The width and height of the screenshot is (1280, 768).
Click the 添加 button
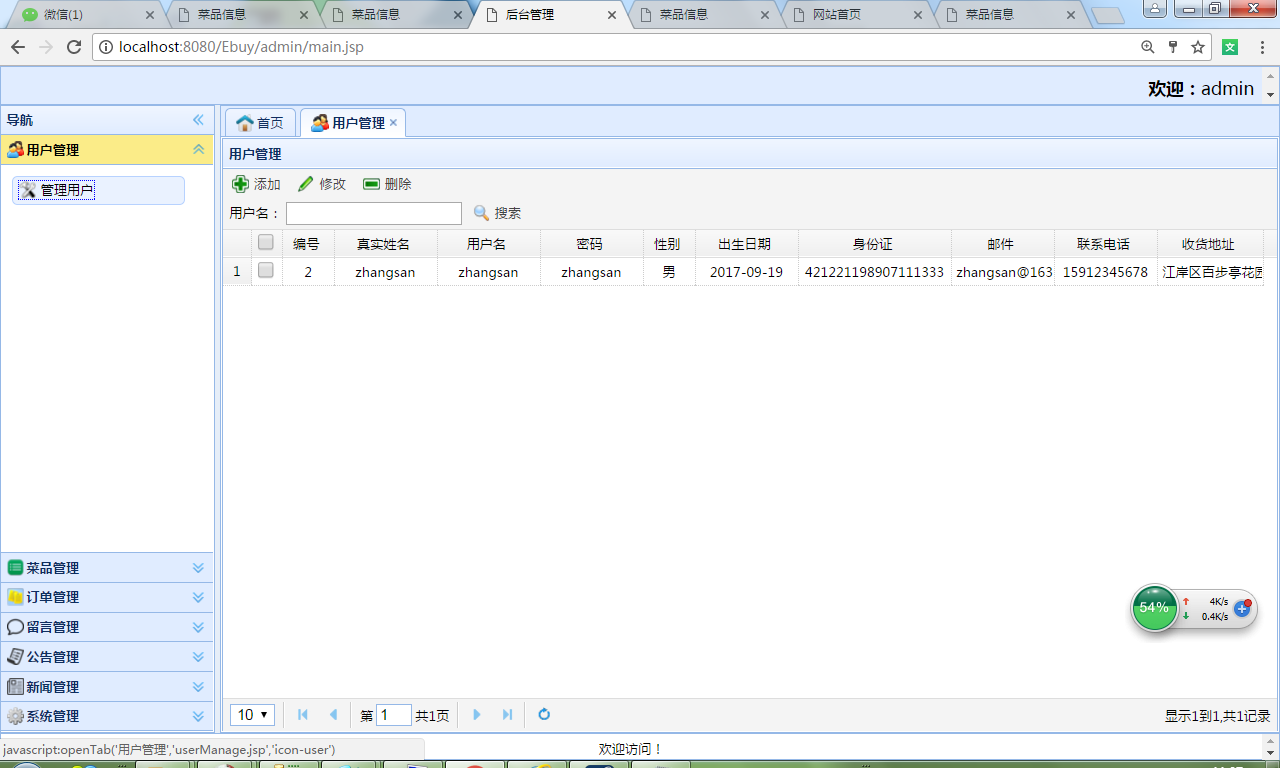257,184
